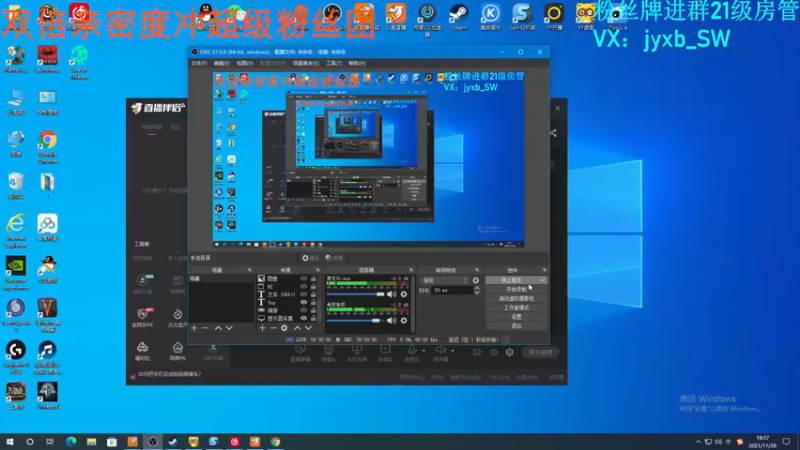Open Internet Explorer desktop shortcut
This screenshot has height=450, width=800.
[16, 231]
